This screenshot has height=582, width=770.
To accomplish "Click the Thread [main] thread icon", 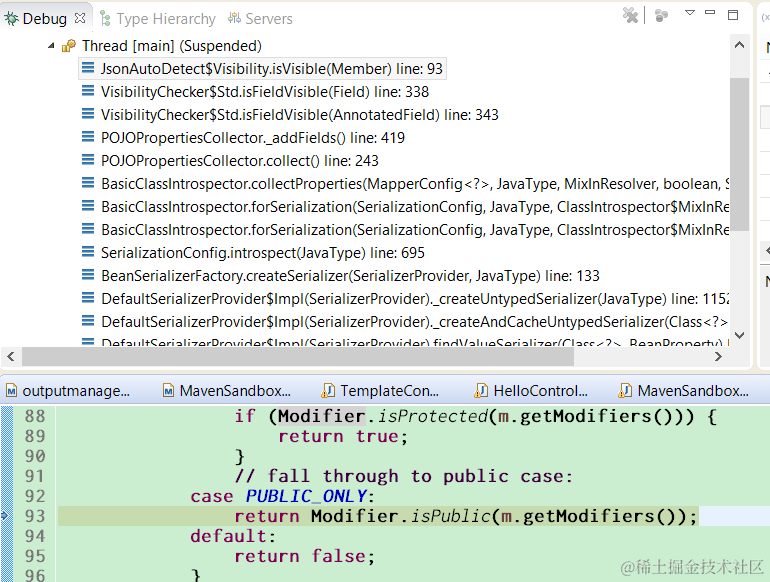I will click(69, 46).
